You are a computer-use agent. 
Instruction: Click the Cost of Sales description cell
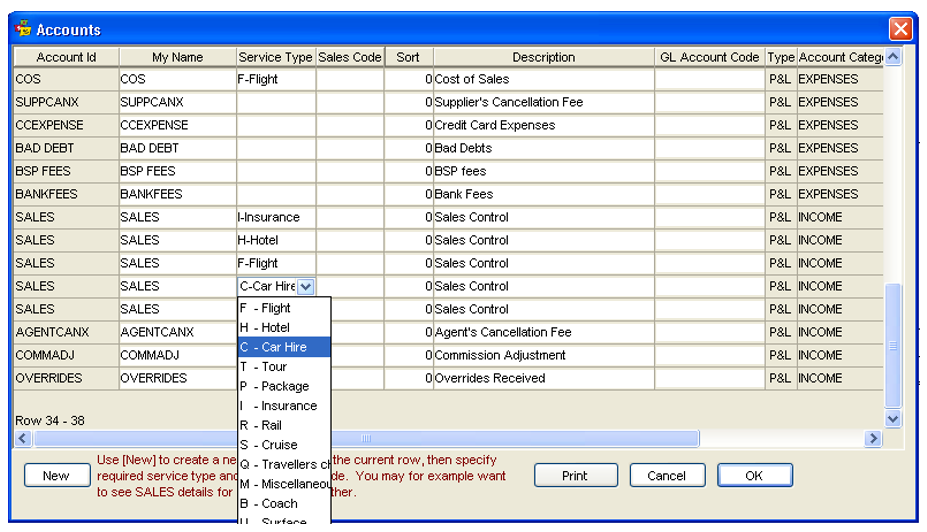coord(544,79)
